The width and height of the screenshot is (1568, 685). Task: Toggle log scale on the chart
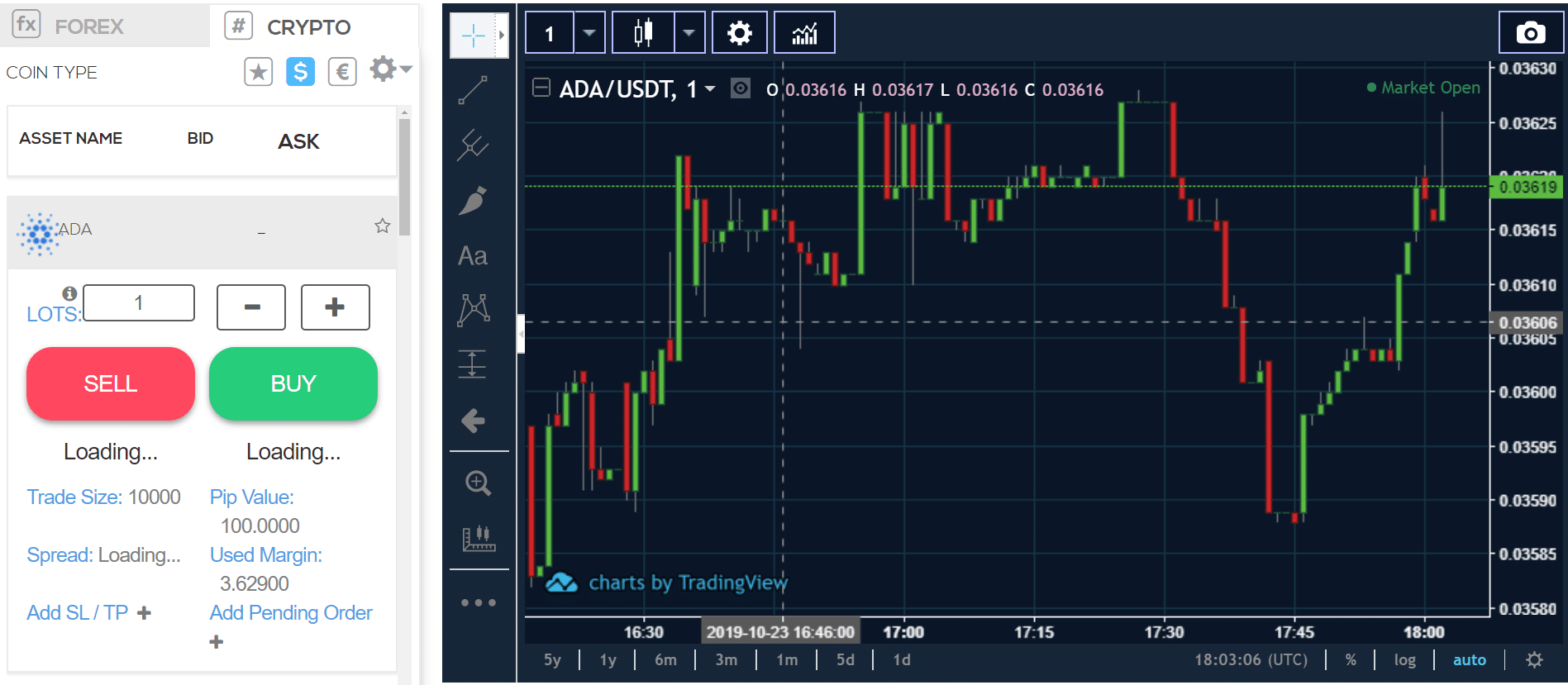[x=1404, y=659]
